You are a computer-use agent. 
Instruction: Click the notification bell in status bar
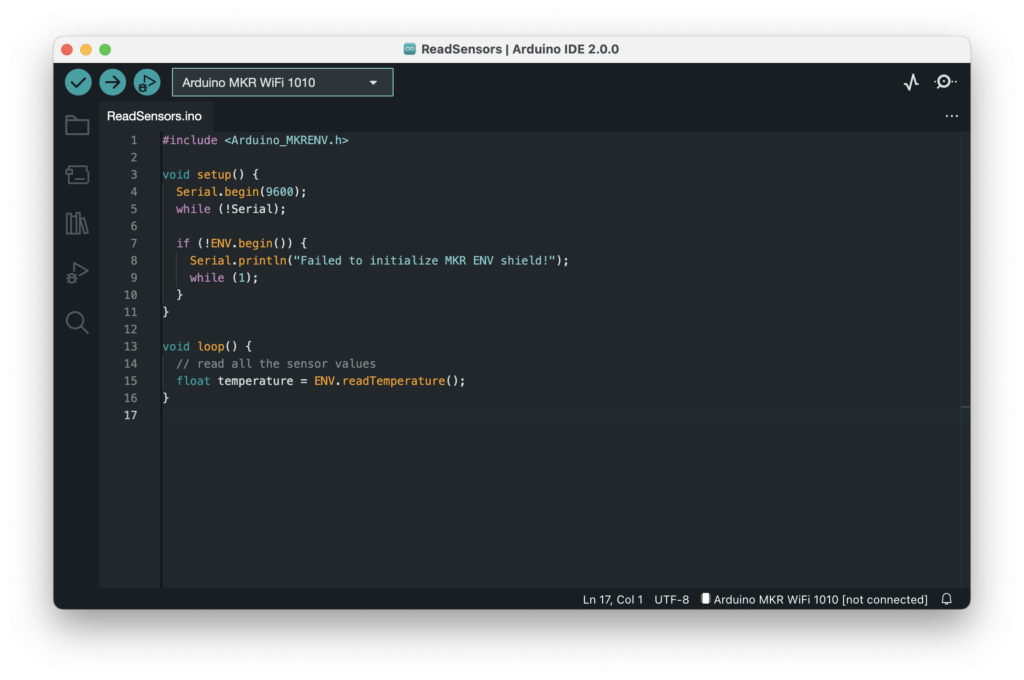tap(946, 599)
